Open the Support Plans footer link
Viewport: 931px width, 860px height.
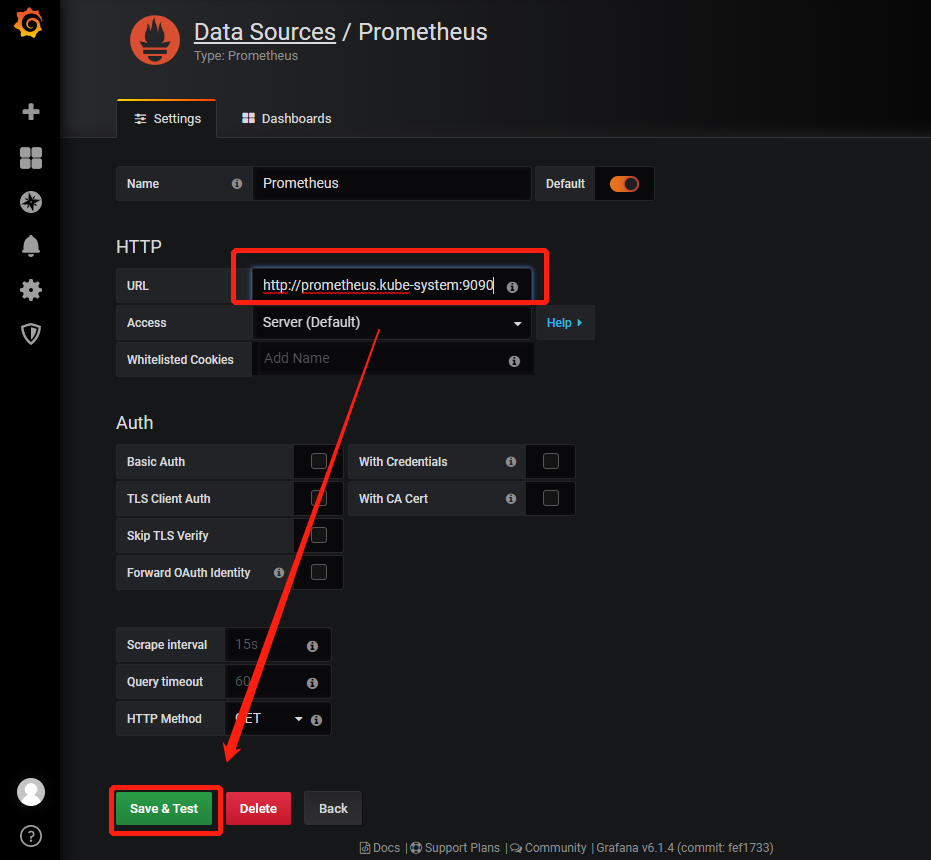[455, 848]
